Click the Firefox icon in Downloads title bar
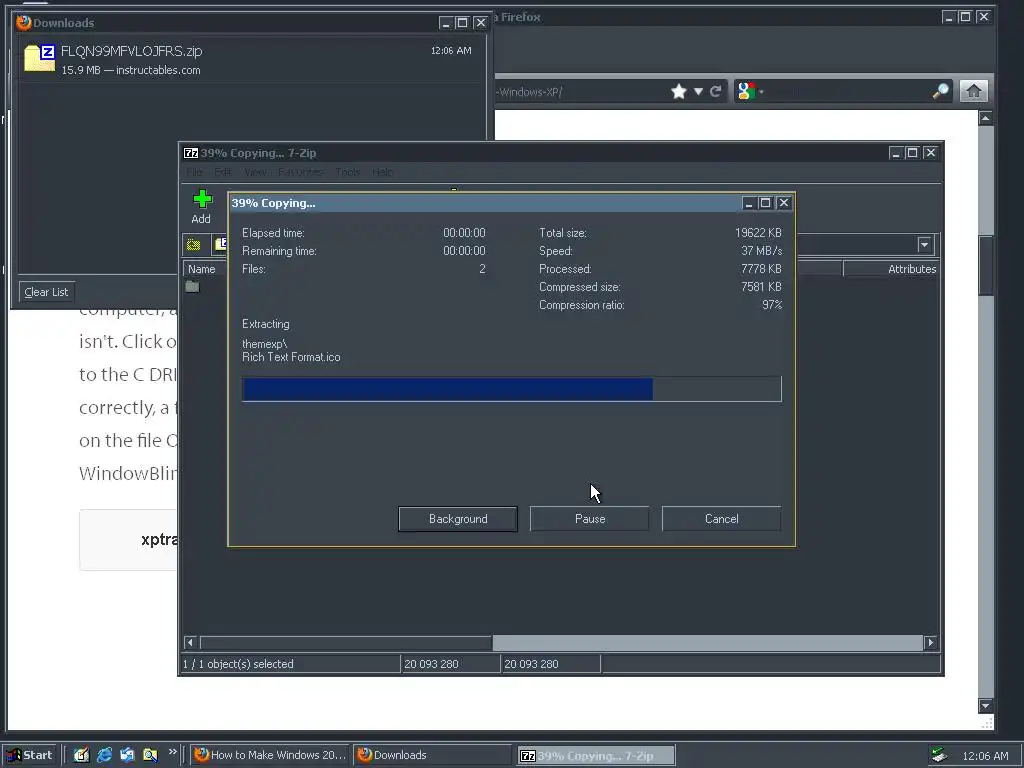Viewport: 1024px width, 768px height. 24,22
